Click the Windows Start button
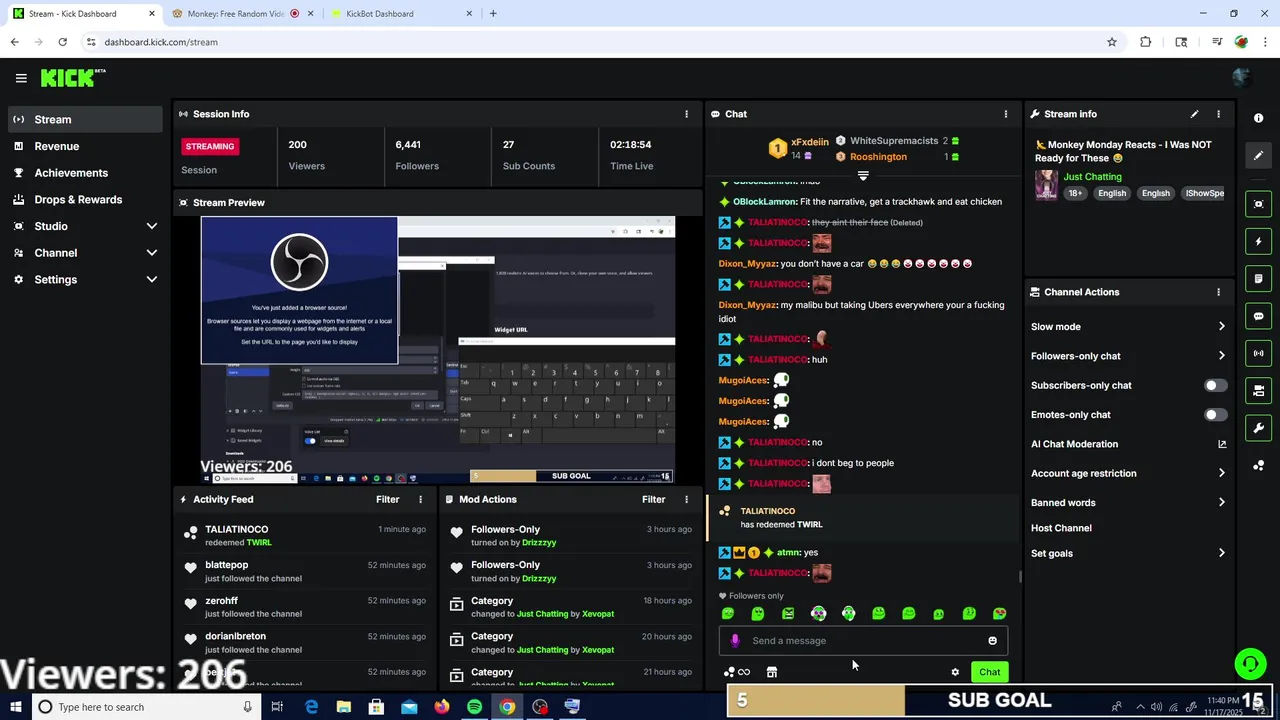 pyautogui.click(x=14, y=707)
